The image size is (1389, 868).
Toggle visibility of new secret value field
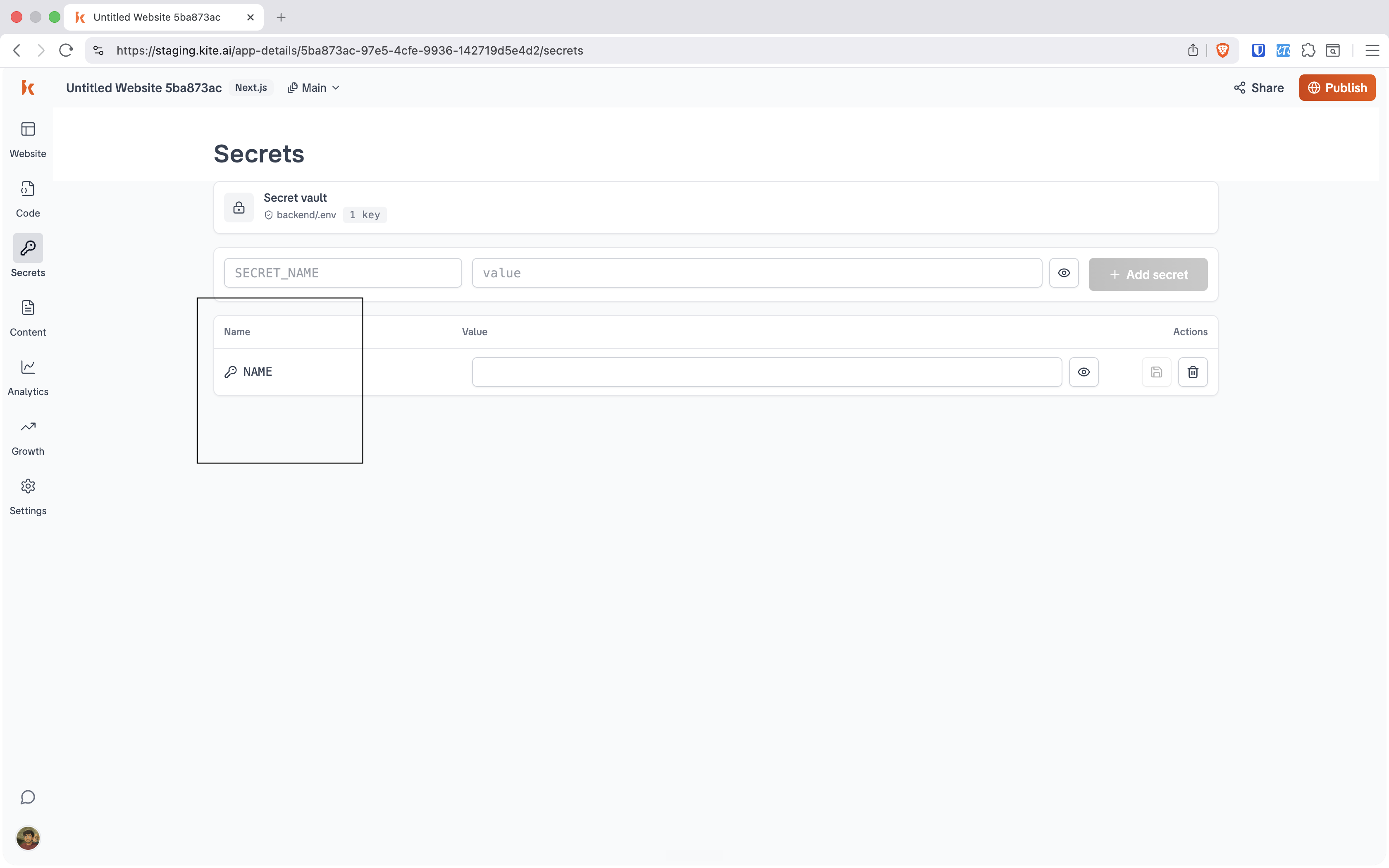[x=1064, y=273]
